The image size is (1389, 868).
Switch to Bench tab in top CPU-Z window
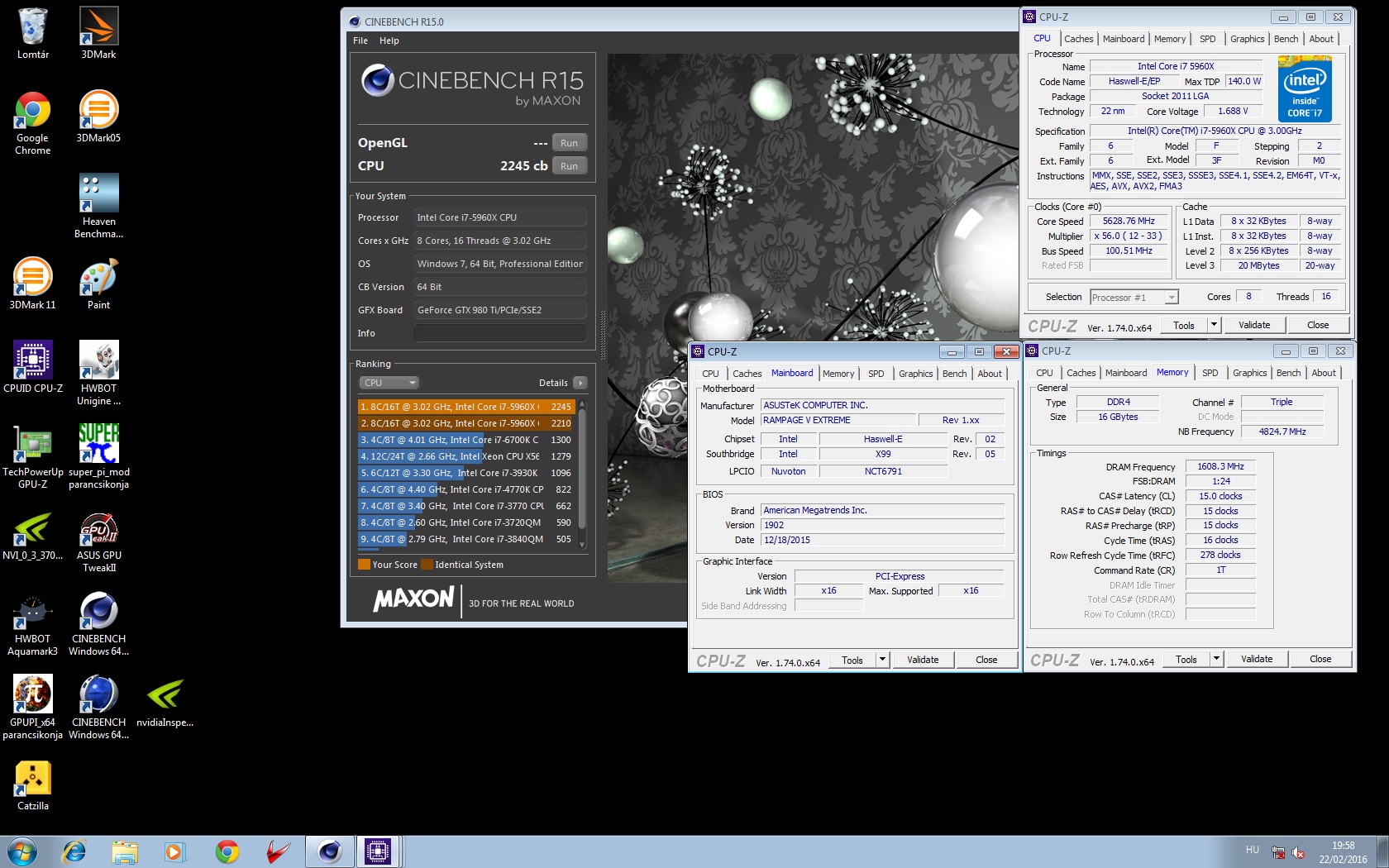pos(1286,39)
